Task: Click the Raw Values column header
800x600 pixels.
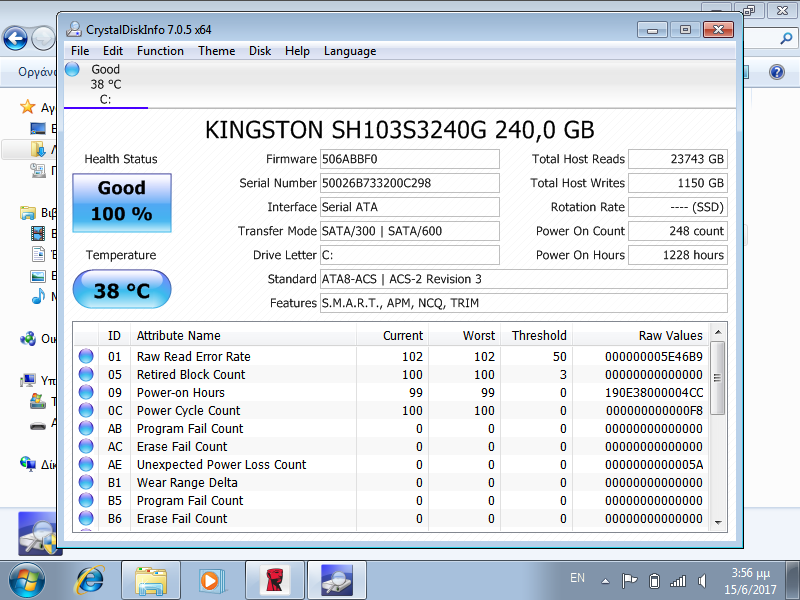Action: pos(640,335)
